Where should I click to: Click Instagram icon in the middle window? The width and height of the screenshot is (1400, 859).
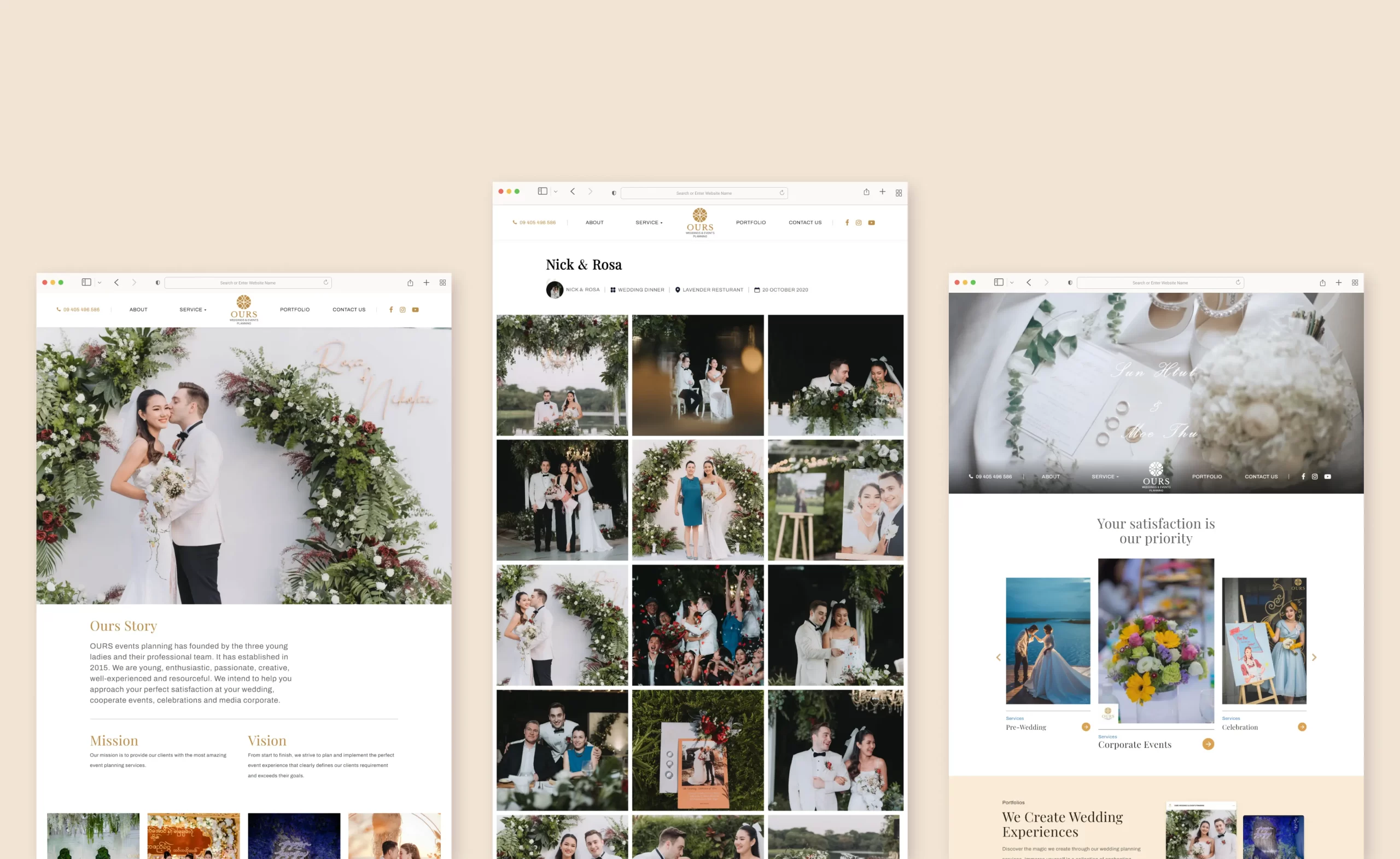859,223
